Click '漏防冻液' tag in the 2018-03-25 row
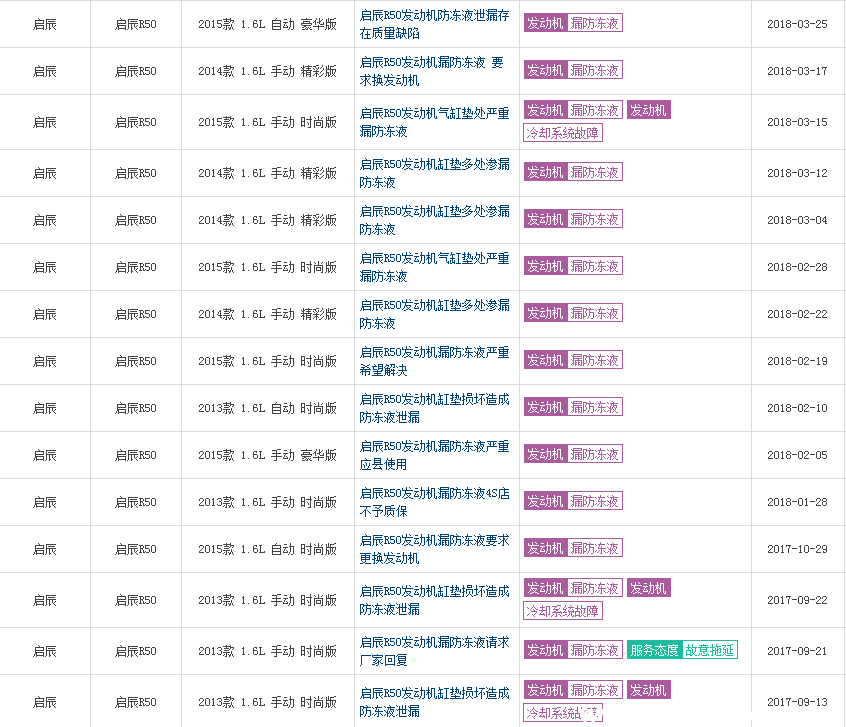The image size is (846, 727). coord(595,23)
